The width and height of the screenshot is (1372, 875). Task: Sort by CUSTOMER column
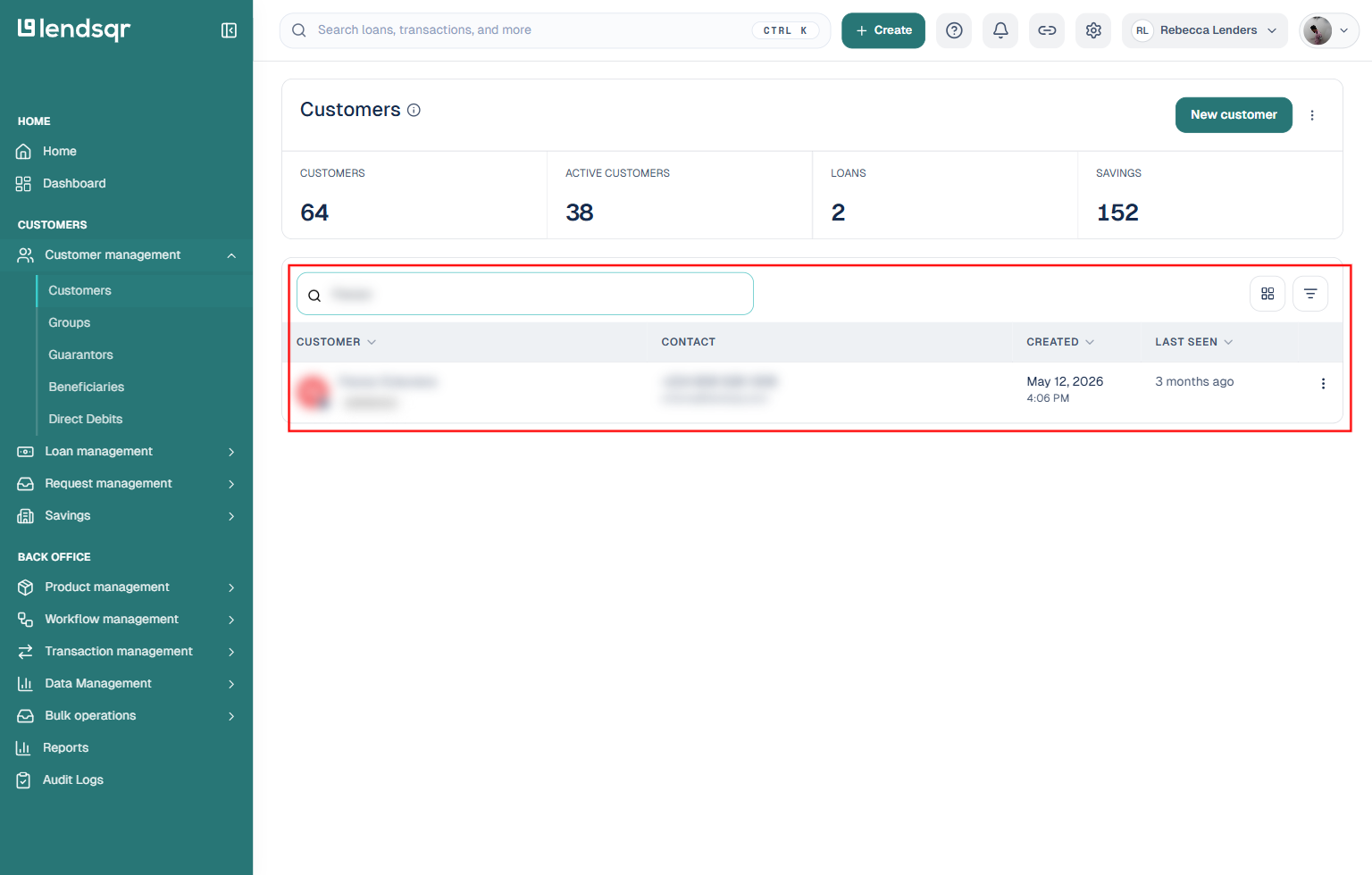[336, 342]
